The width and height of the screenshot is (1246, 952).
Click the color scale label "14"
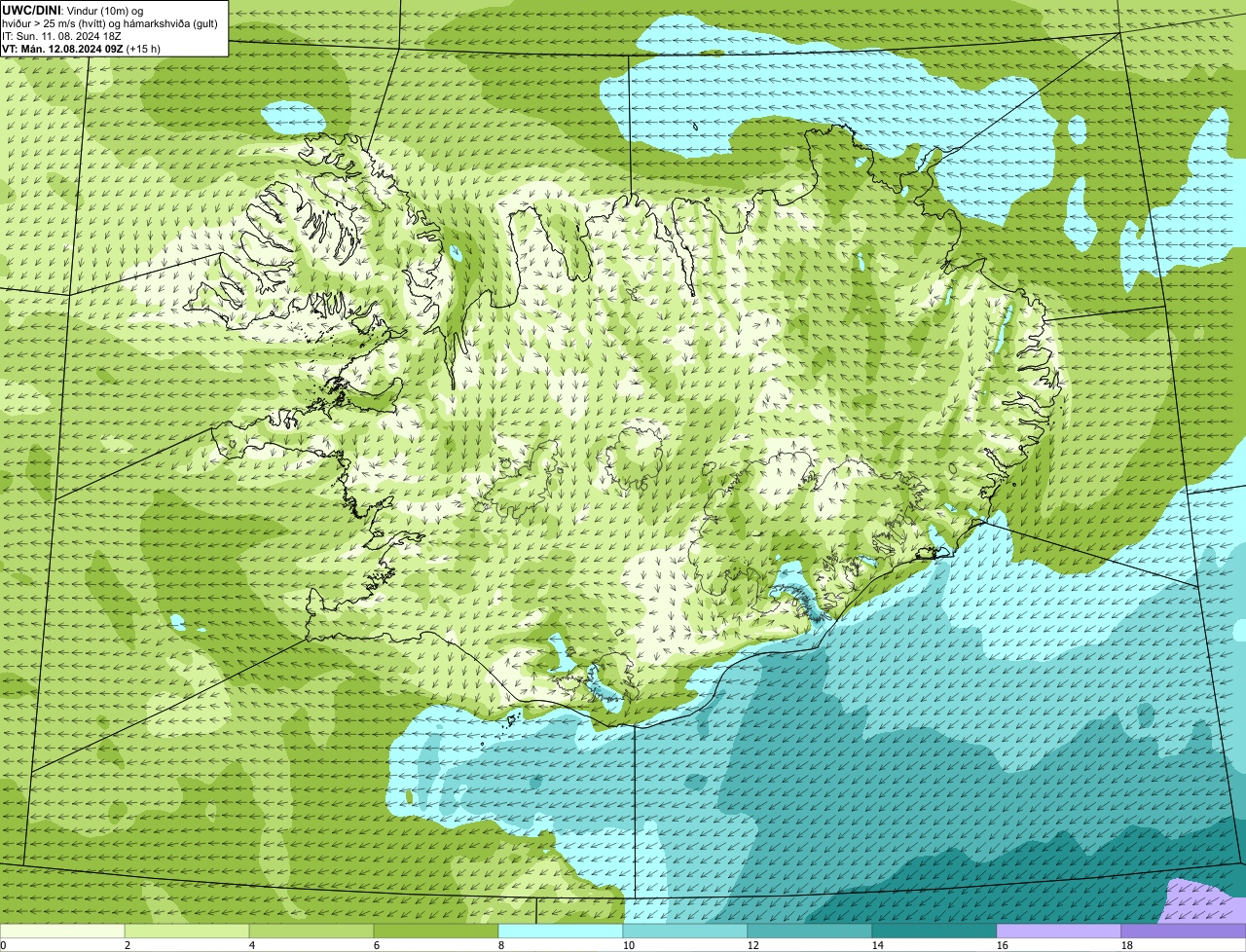pos(877,945)
